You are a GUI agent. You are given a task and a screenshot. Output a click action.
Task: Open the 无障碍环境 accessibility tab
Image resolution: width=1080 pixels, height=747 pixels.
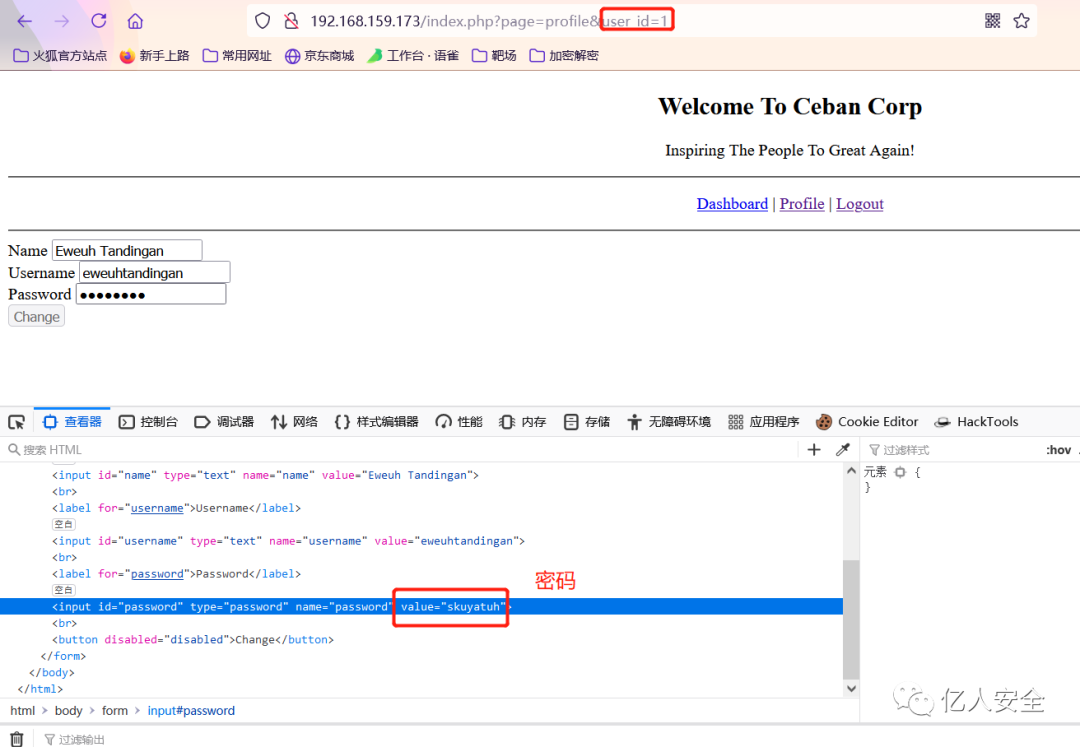(x=669, y=422)
